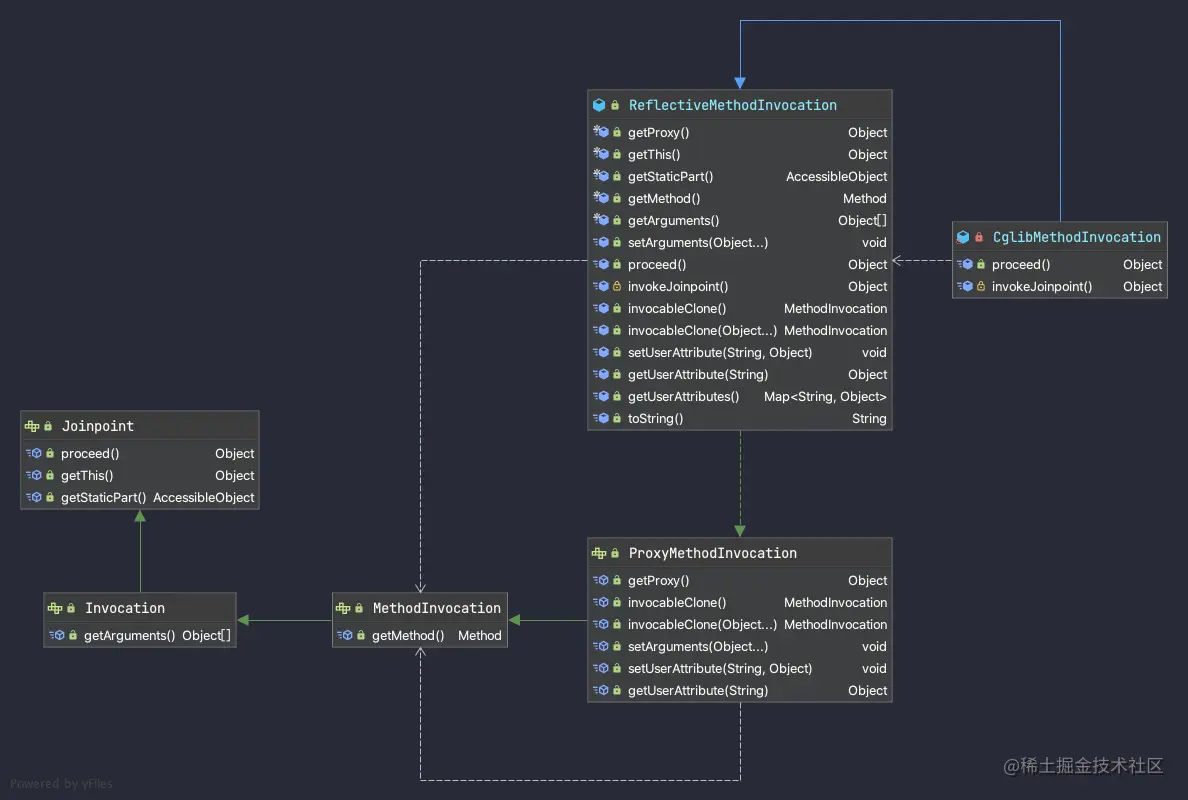The width and height of the screenshot is (1188, 800).
Task: Click invocableClone() in ProxyMethodInvocation
Action: 677,602
